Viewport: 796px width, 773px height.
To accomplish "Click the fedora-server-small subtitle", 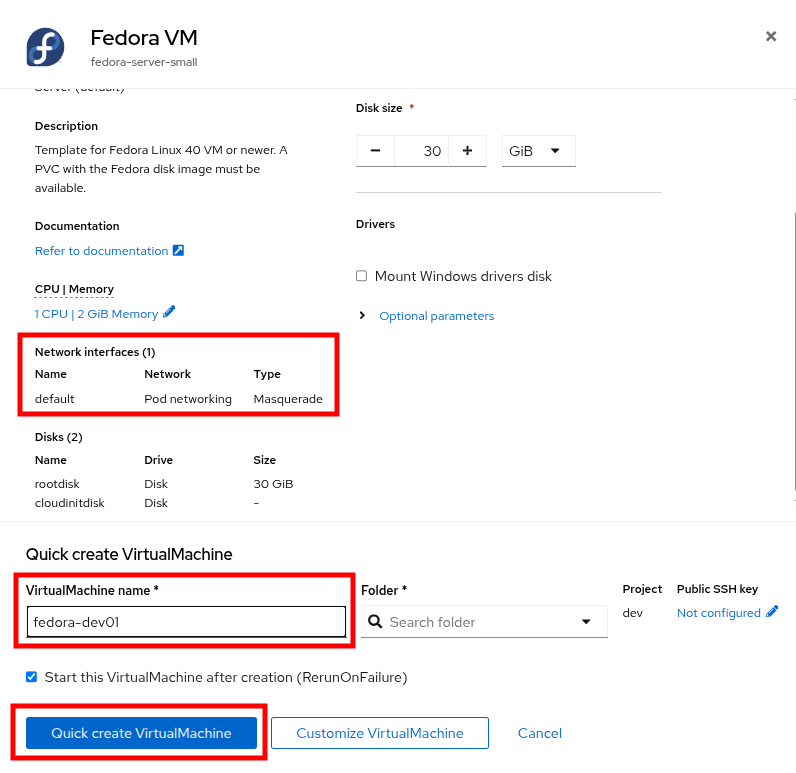I will 144,62.
